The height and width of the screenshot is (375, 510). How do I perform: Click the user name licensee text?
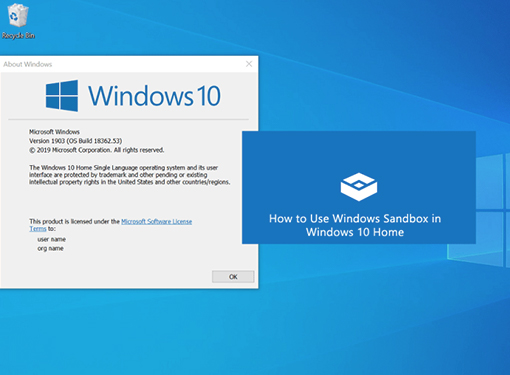pyautogui.click(x=51, y=239)
